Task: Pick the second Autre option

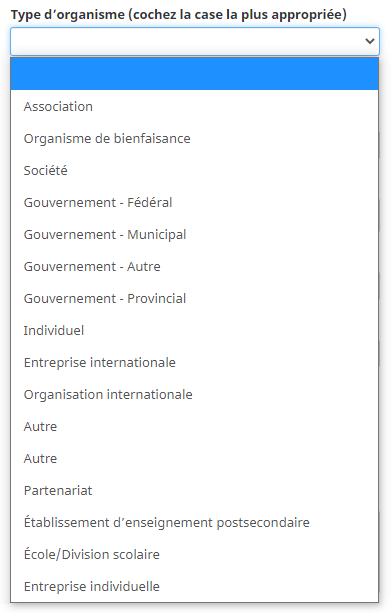Action: (x=195, y=459)
